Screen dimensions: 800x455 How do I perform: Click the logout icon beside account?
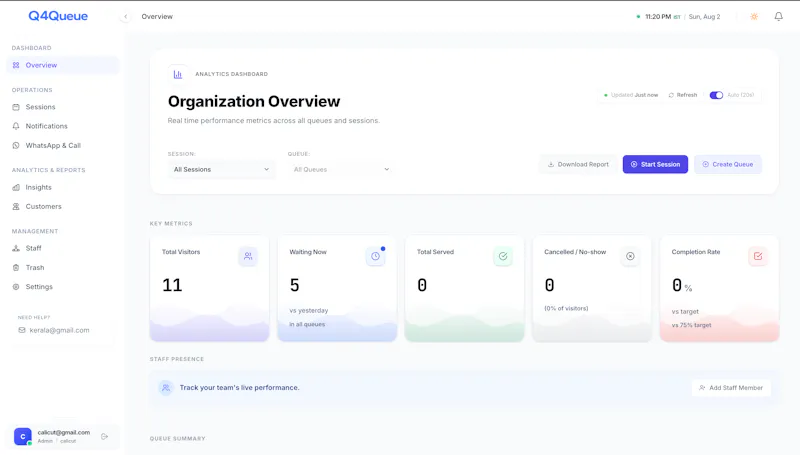(x=105, y=437)
